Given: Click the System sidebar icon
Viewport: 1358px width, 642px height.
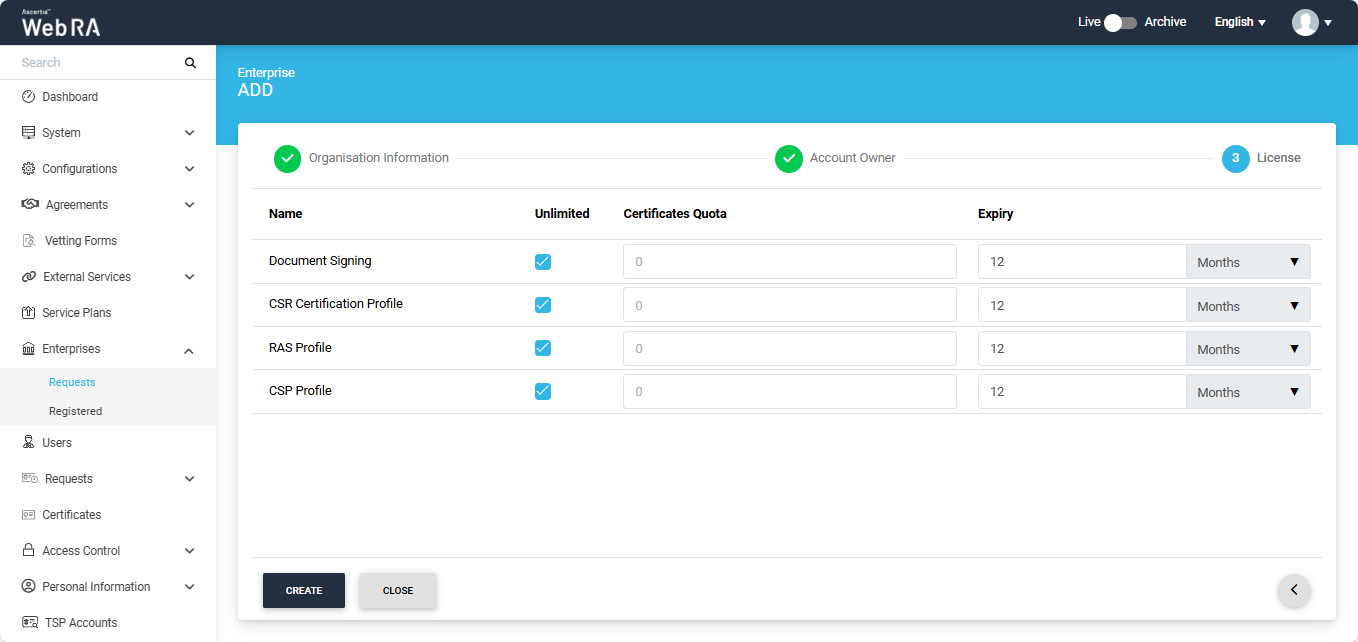Looking at the screenshot, I should coord(28,133).
